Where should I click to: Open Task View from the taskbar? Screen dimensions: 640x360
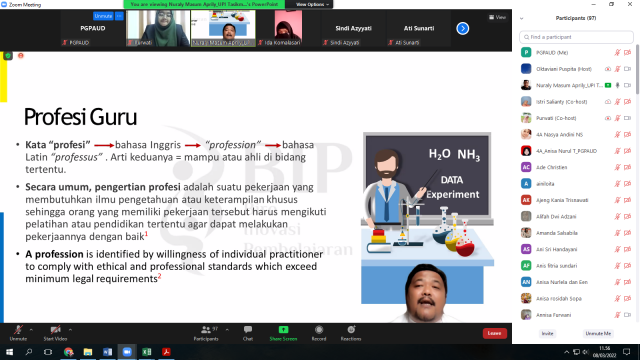[48, 352]
